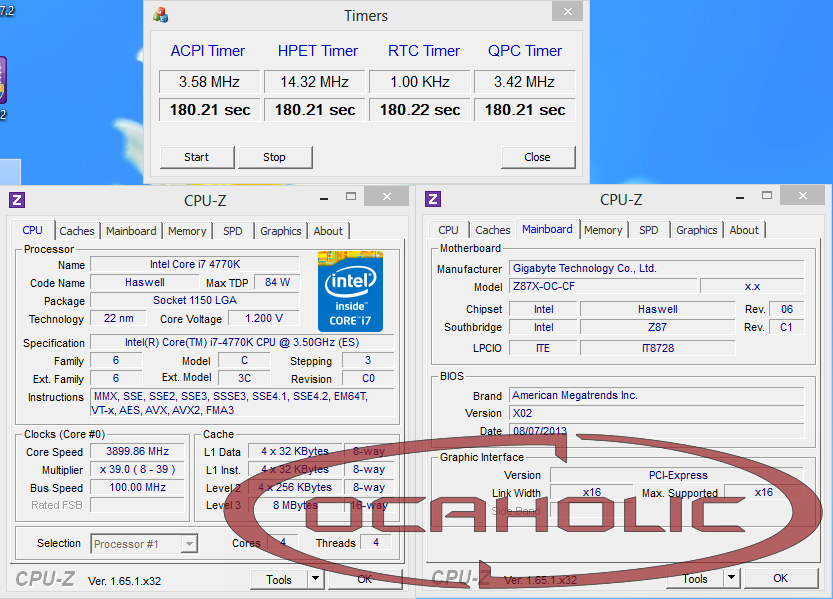The height and width of the screenshot is (599, 833).
Task: Open Tools in the right CPU-Z window
Action: [695, 578]
